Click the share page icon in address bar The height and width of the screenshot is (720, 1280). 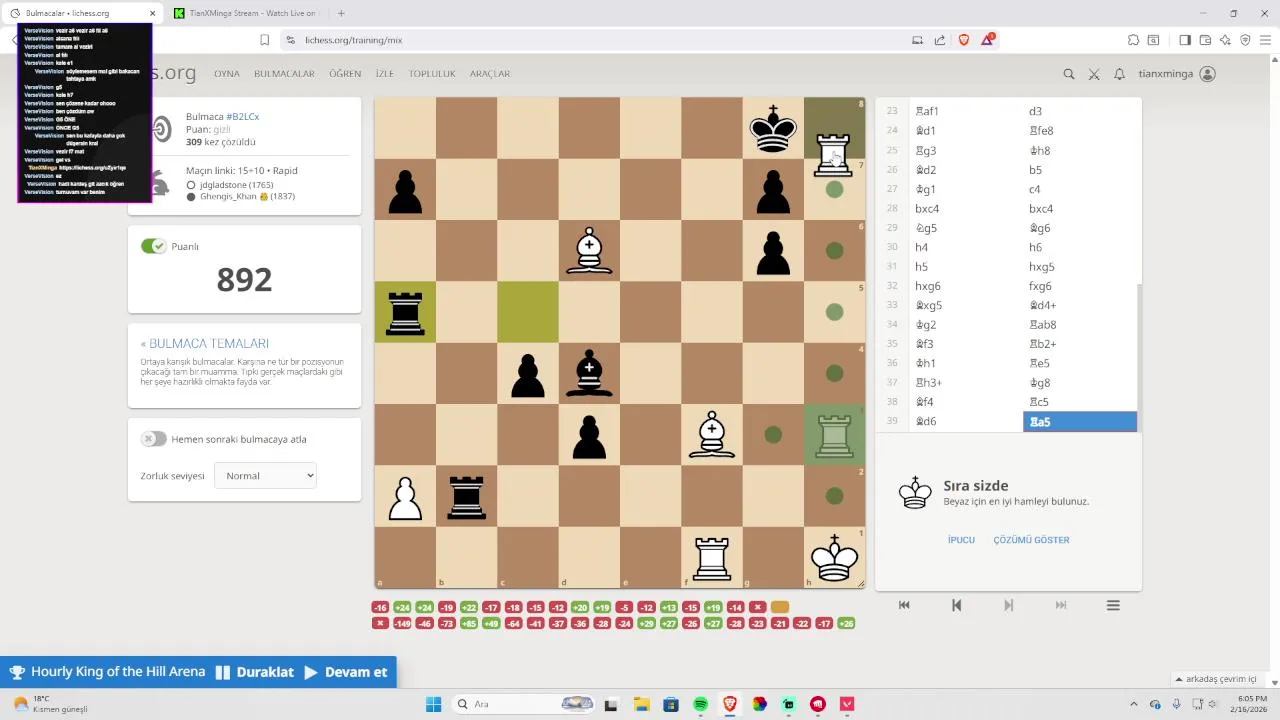(940, 40)
